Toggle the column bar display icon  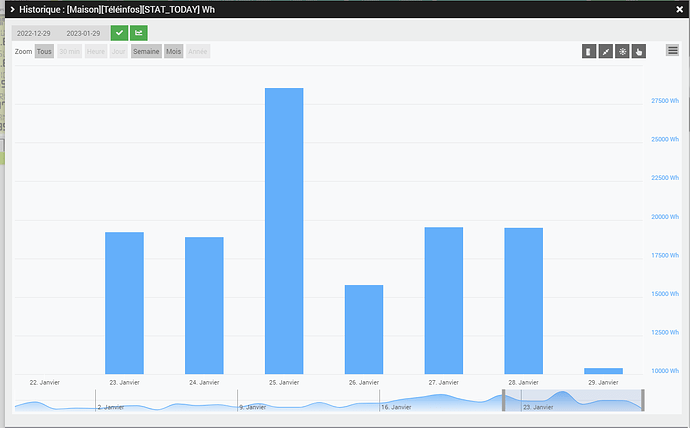point(589,51)
